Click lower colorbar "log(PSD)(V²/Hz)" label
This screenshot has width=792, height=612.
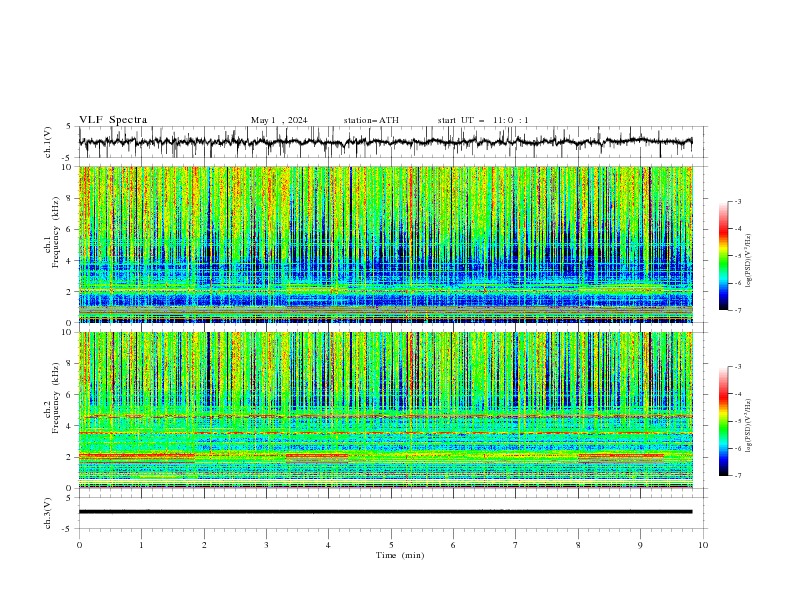[749, 425]
